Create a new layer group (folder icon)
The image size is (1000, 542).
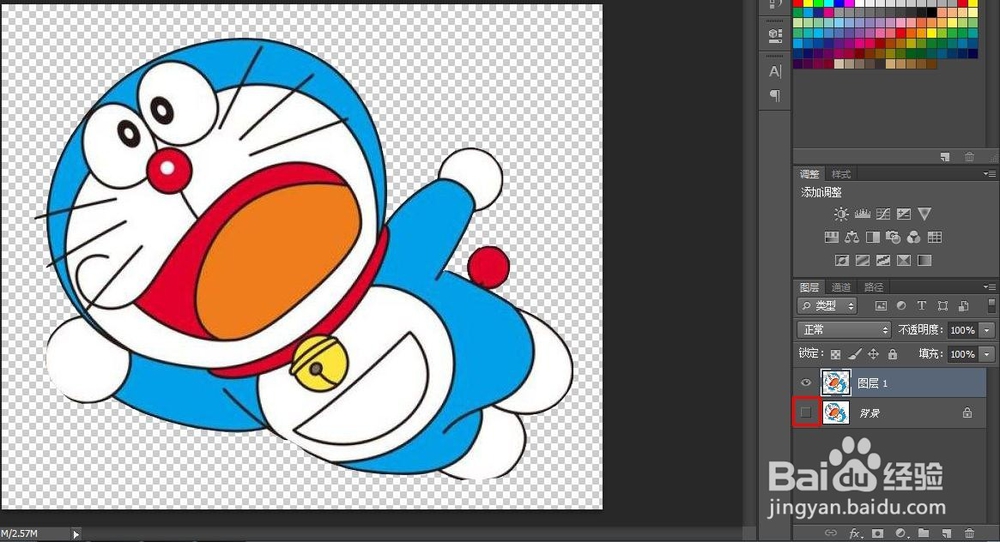point(923,533)
